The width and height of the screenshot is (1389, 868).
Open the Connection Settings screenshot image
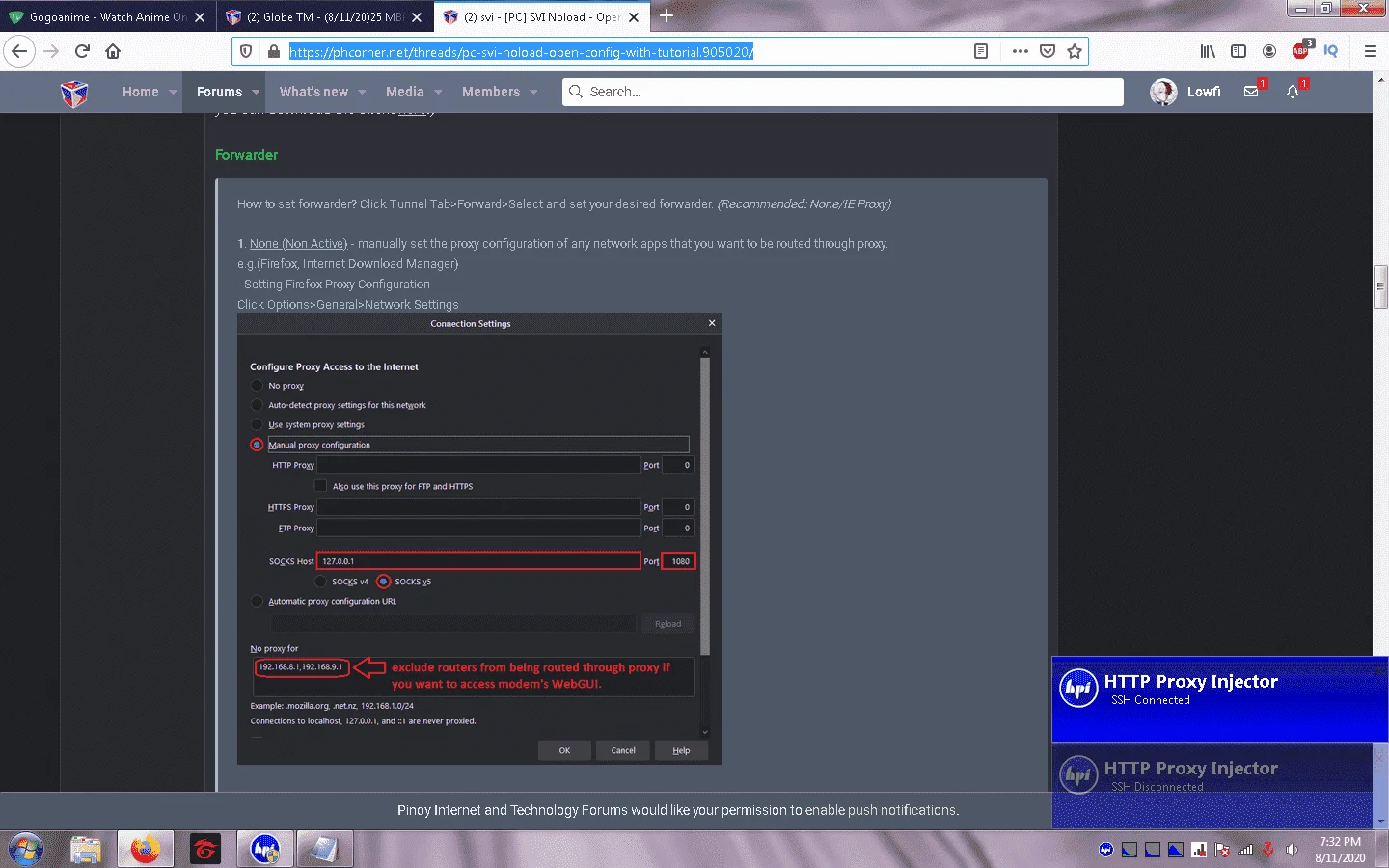[x=479, y=540]
